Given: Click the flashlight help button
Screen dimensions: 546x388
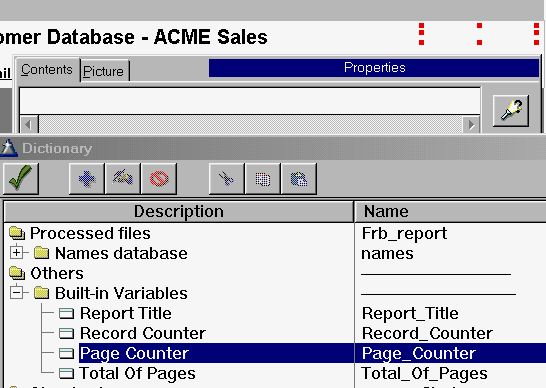Looking at the screenshot, I should pyautogui.click(x=511, y=111).
